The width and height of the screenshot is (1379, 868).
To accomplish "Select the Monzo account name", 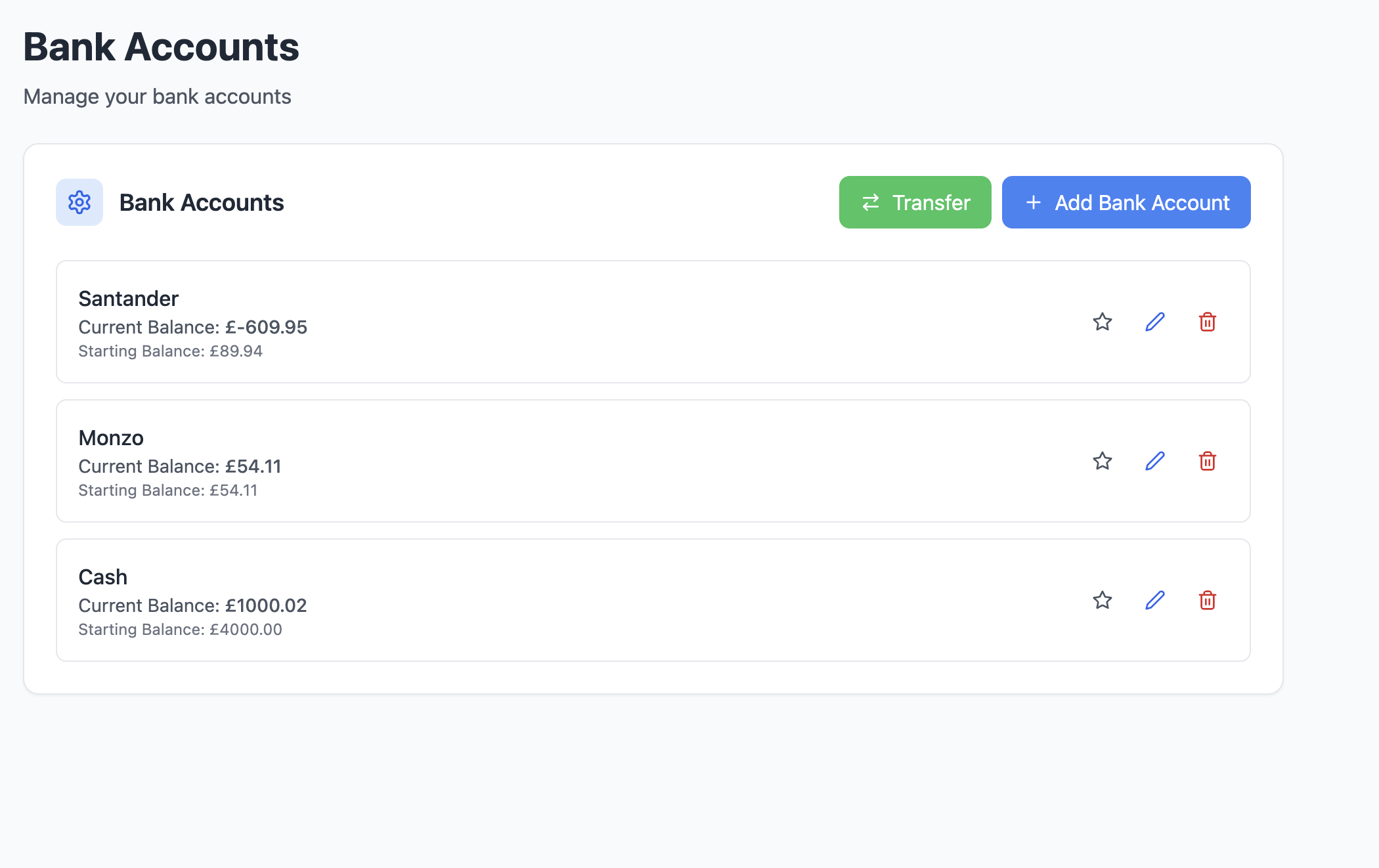I will pyautogui.click(x=111, y=438).
